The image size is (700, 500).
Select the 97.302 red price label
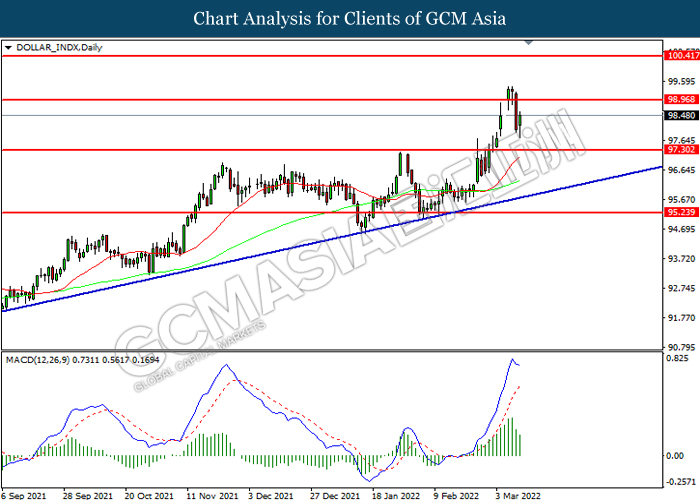pos(682,150)
